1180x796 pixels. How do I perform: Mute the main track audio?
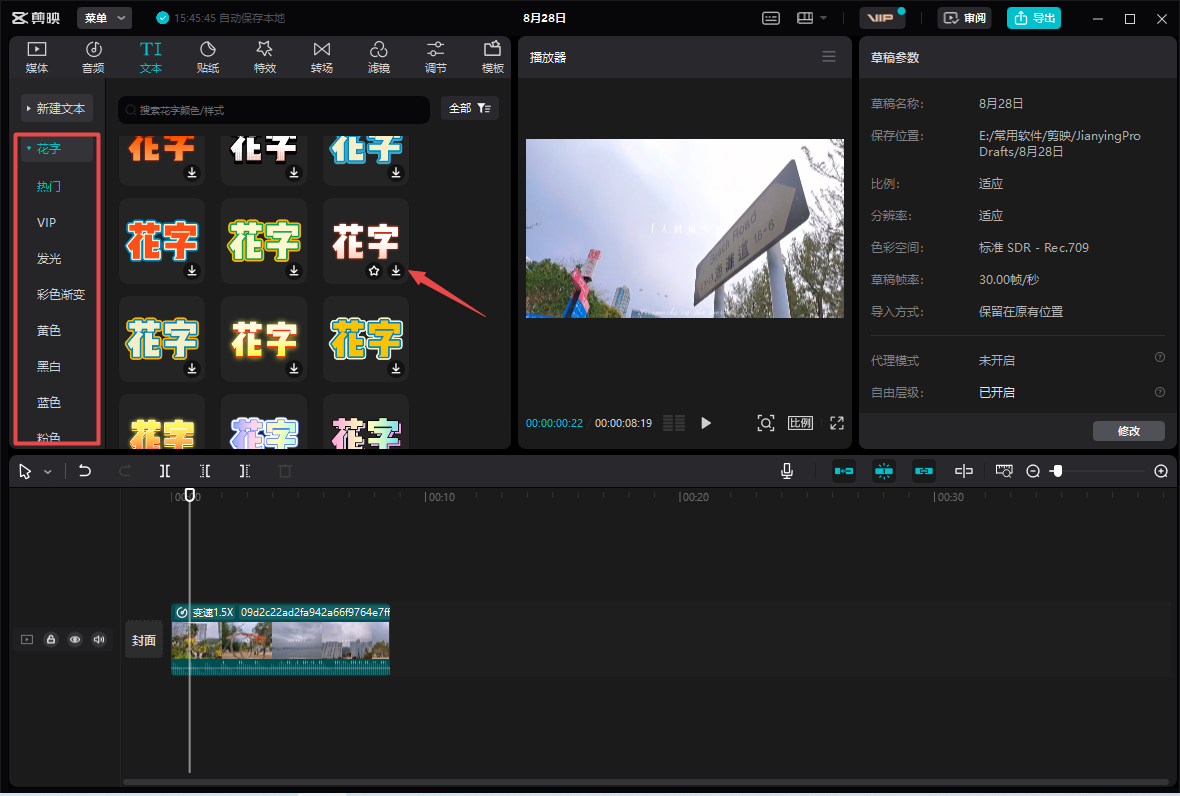(x=99, y=640)
